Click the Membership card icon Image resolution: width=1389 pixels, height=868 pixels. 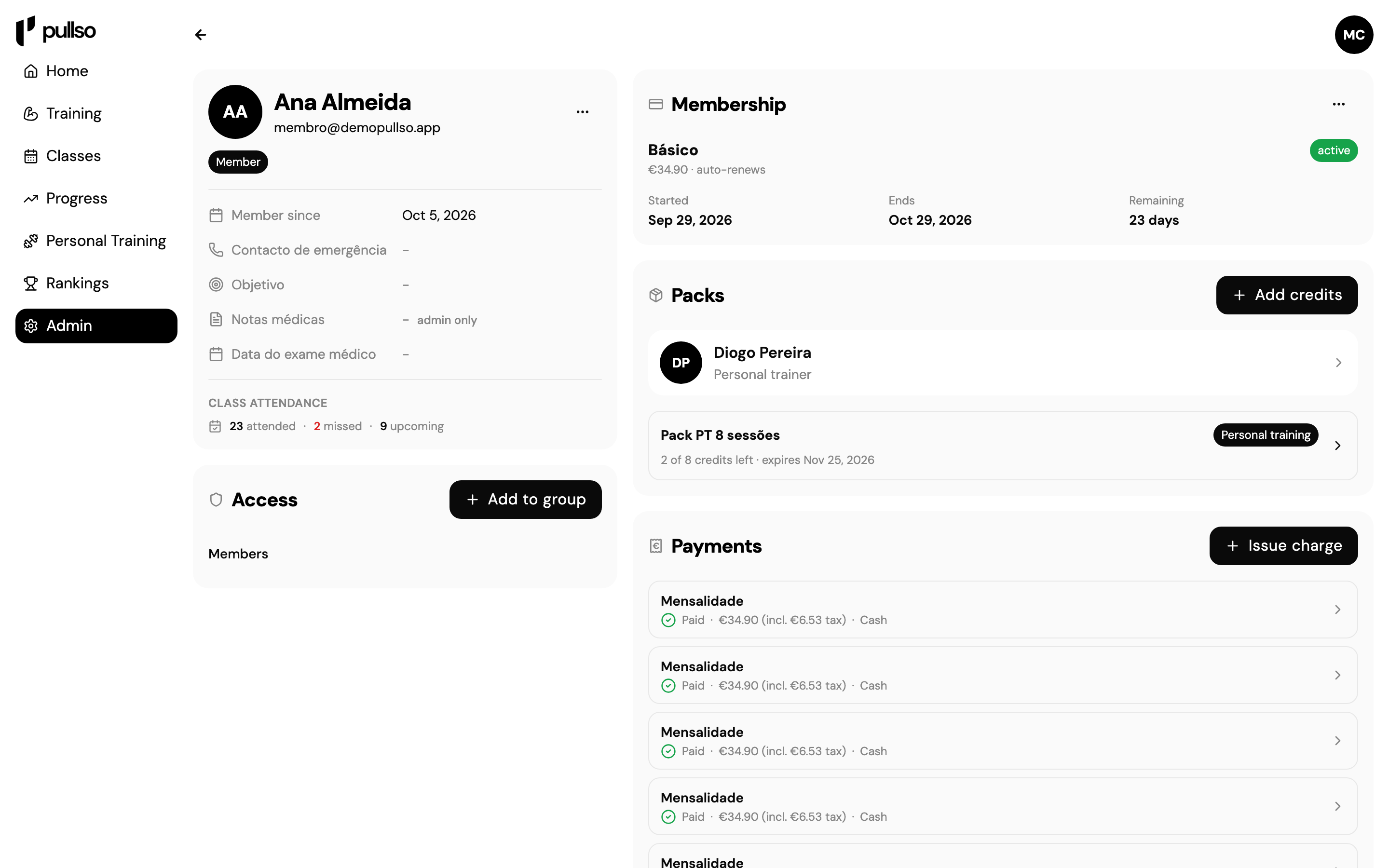pyautogui.click(x=655, y=105)
